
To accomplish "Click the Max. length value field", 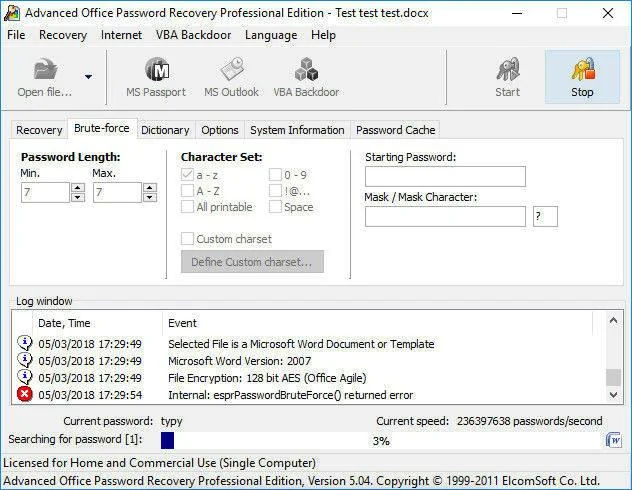I will [x=117, y=192].
